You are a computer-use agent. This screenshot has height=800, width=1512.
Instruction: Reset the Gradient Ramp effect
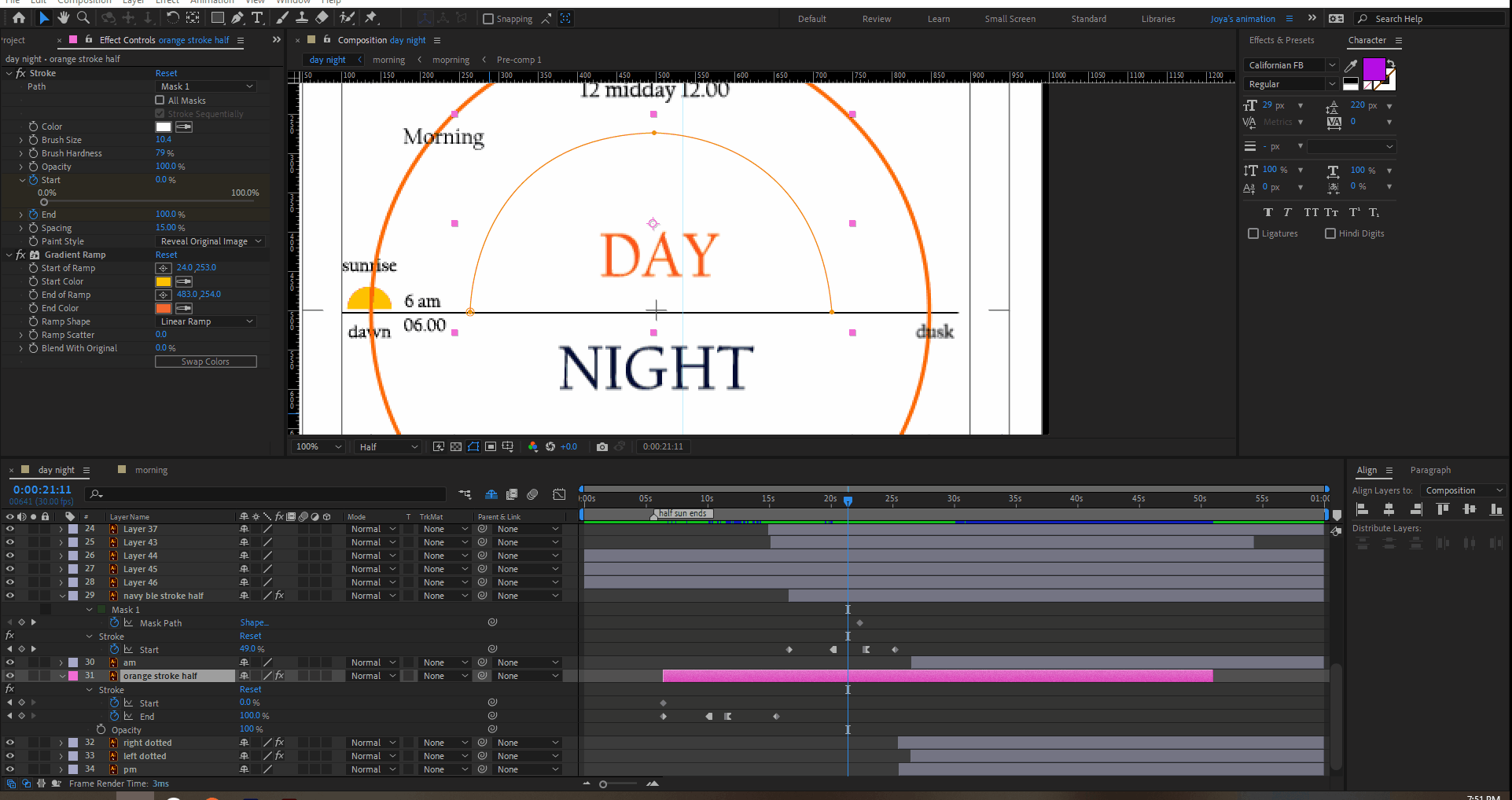166,255
